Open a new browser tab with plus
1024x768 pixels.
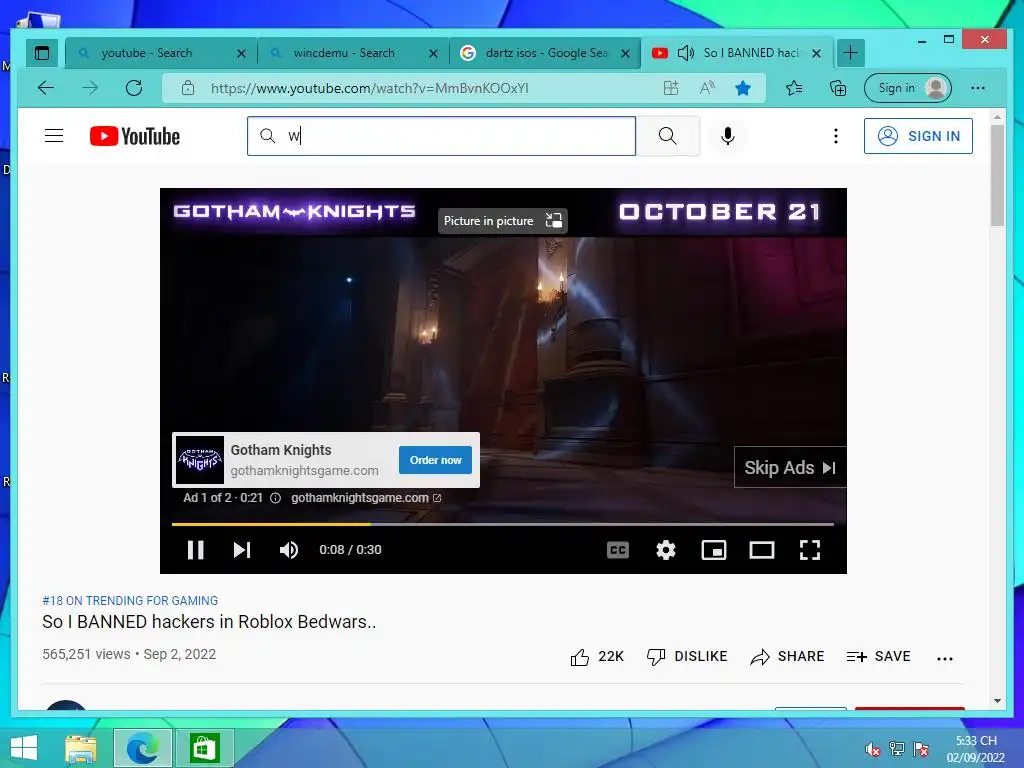click(850, 53)
